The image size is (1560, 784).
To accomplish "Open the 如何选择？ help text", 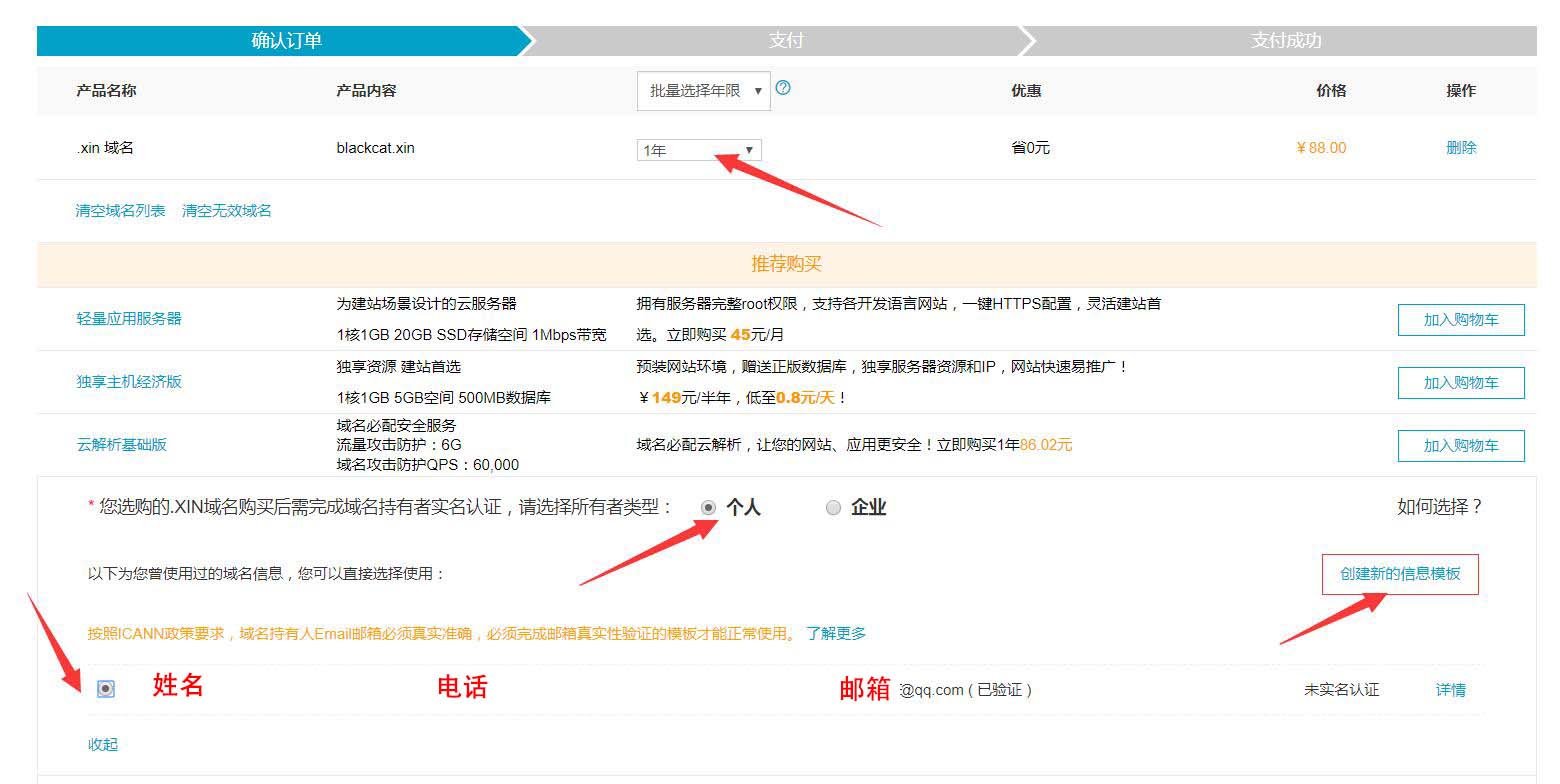I will tap(1439, 507).
